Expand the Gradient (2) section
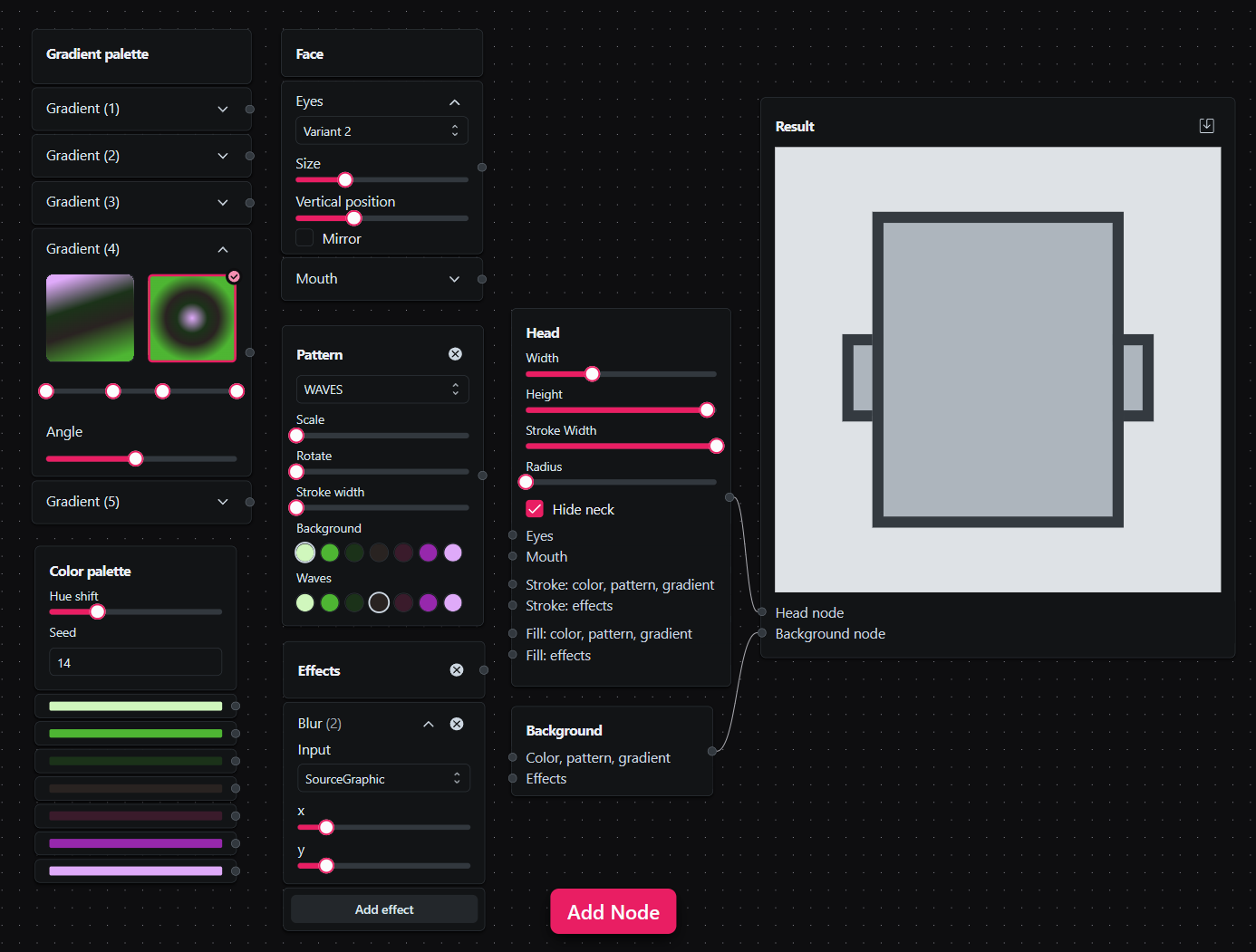 point(223,156)
